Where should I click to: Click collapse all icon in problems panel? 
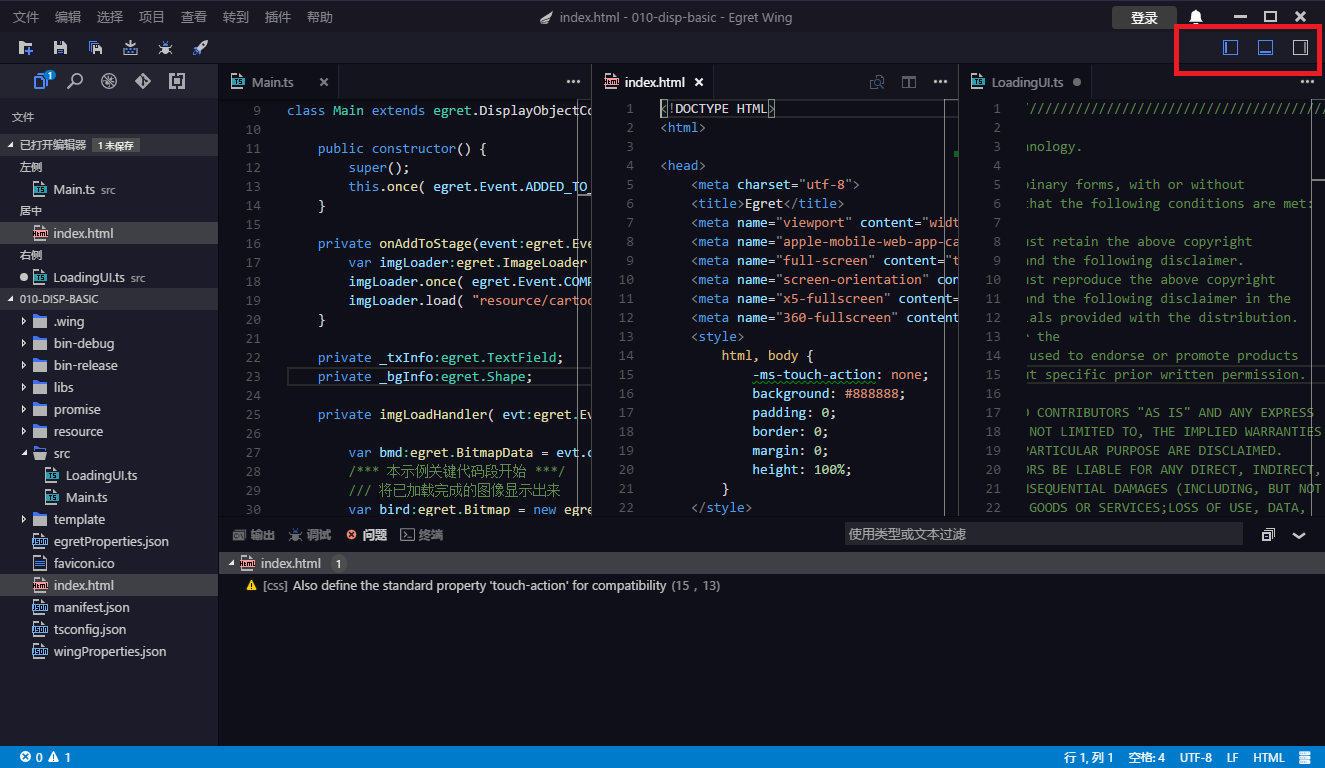1268,535
